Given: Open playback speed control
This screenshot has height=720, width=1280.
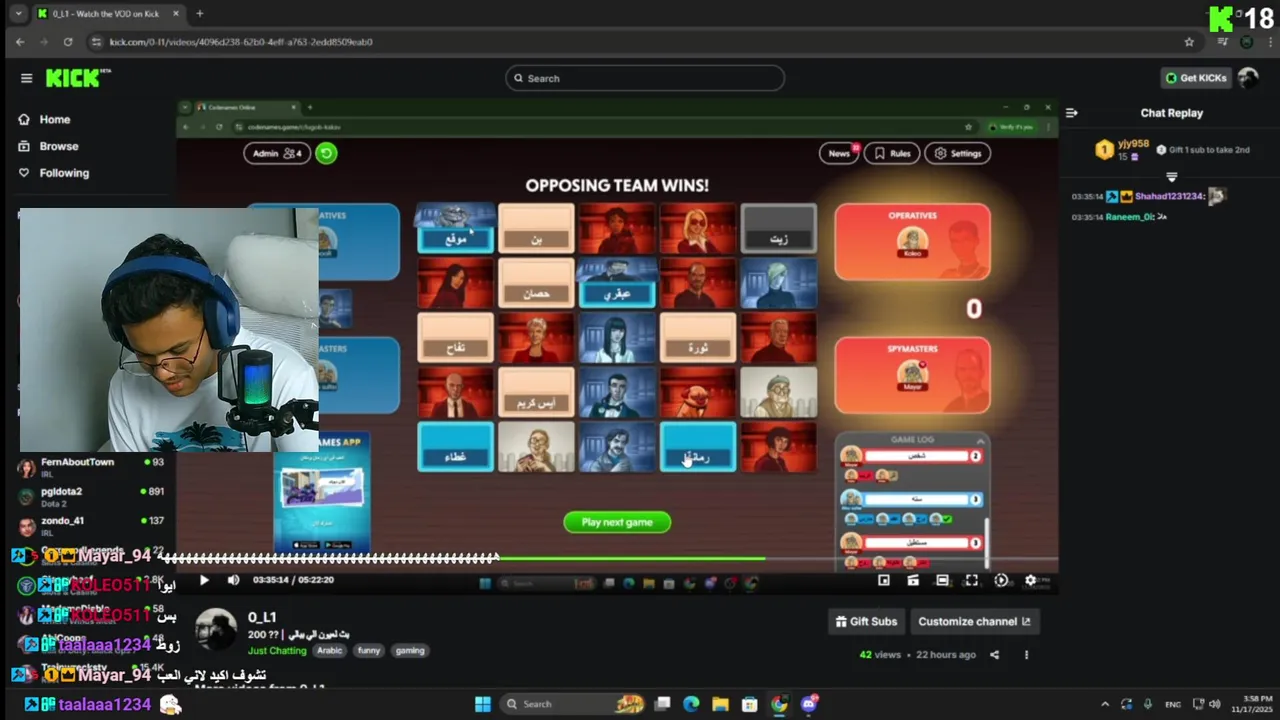Looking at the screenshot, I should point(1001,580).
